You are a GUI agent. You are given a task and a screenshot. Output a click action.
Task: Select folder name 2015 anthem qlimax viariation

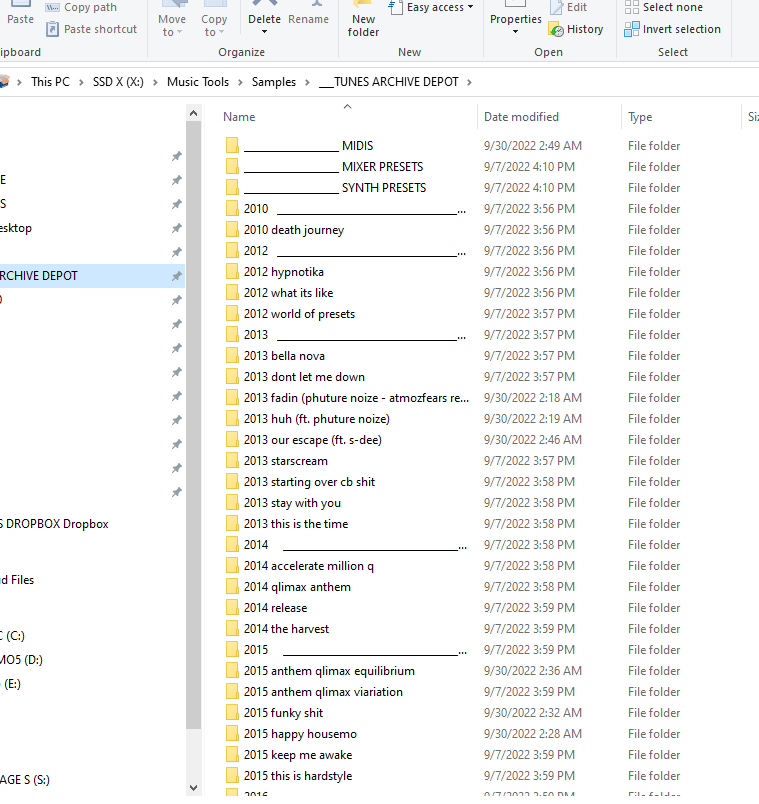point(323,692)
